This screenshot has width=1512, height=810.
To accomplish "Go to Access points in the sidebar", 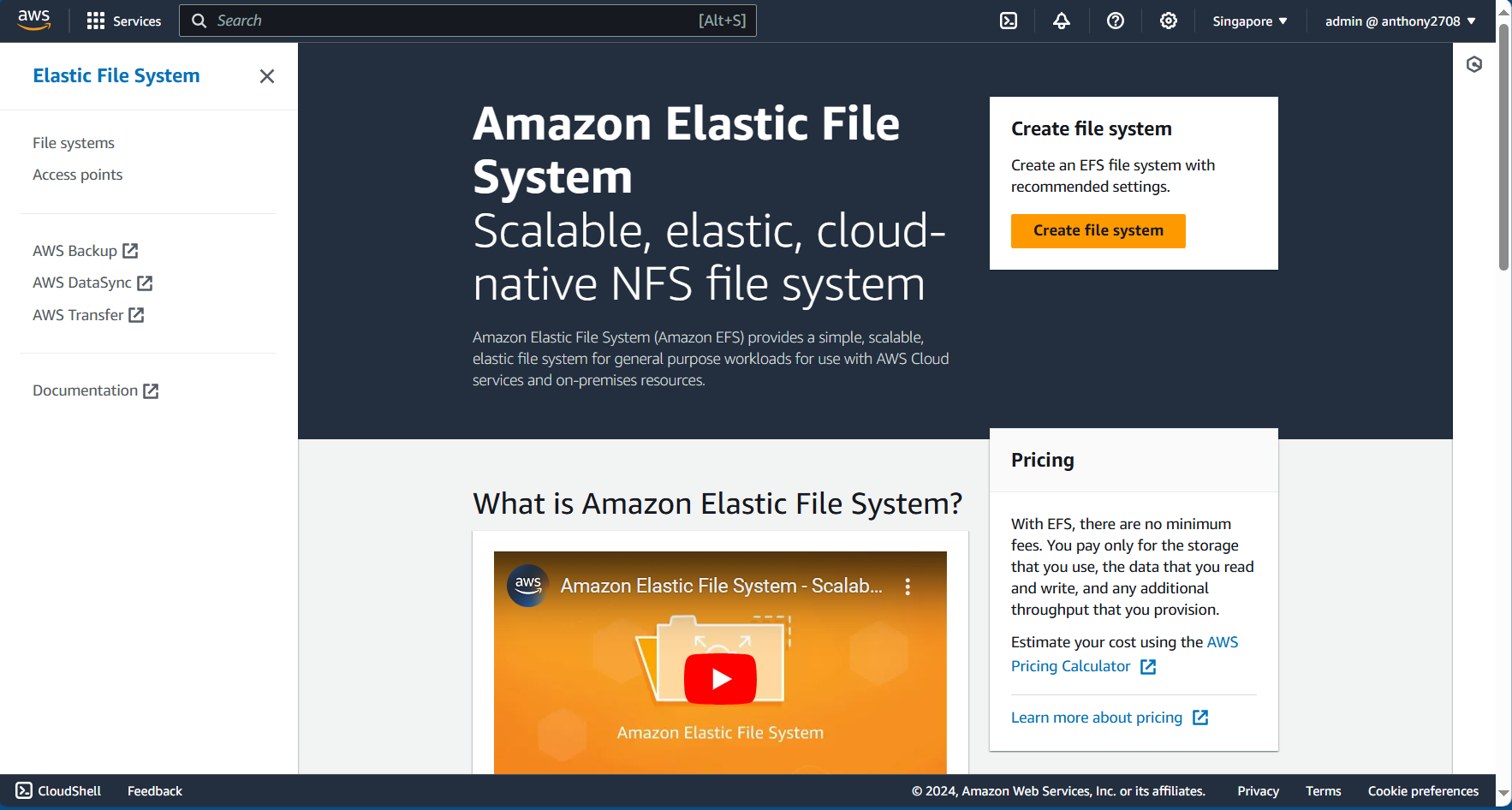I will [x=78, y=175].
